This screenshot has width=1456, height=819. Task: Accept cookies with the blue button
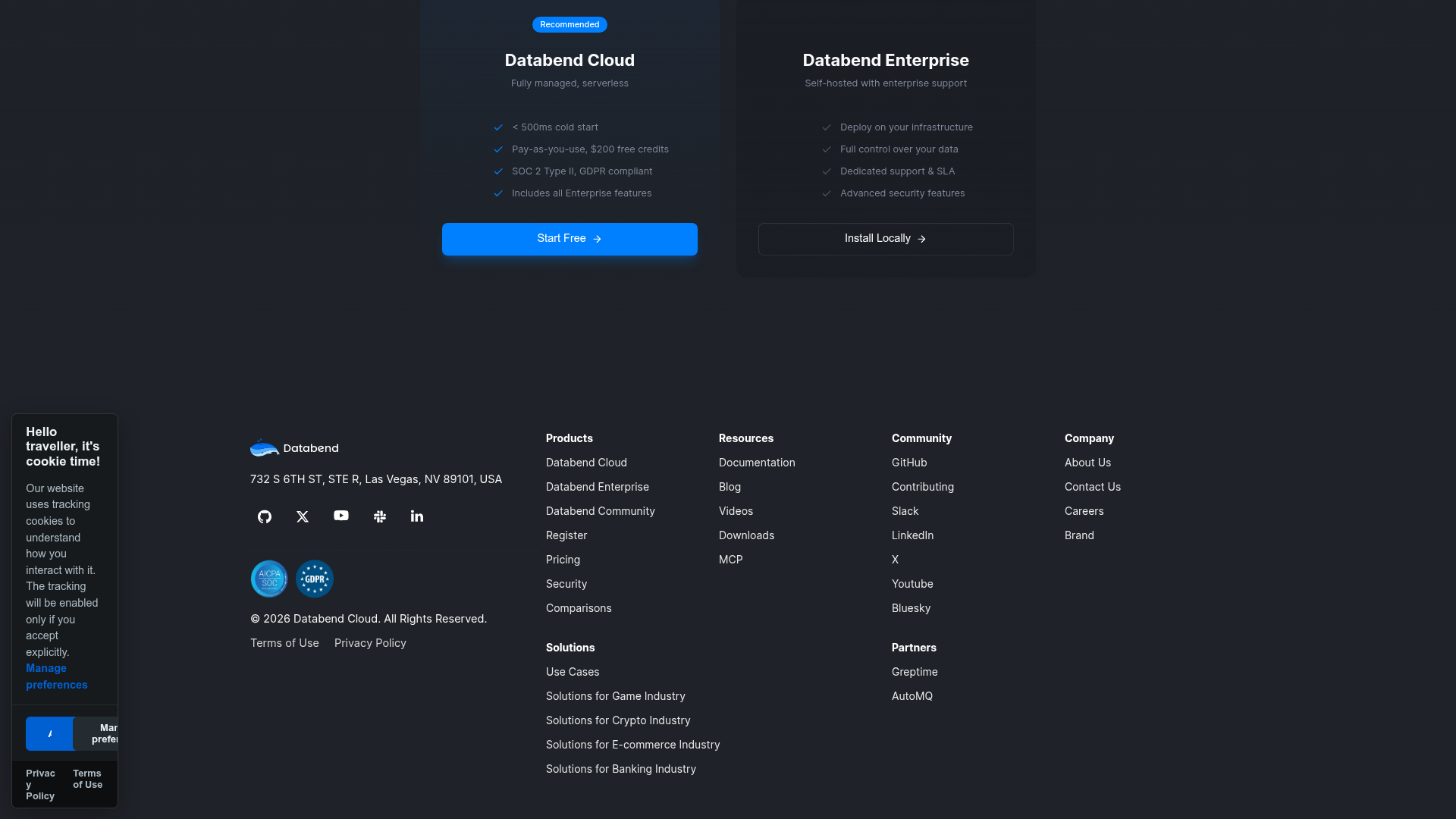50,733
